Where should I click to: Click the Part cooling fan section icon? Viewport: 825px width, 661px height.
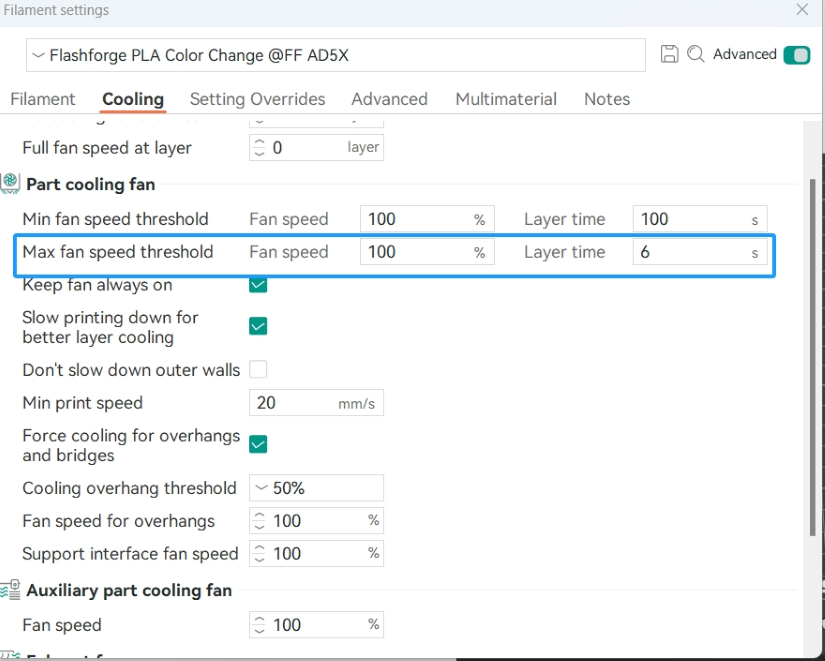coord(11,183)
